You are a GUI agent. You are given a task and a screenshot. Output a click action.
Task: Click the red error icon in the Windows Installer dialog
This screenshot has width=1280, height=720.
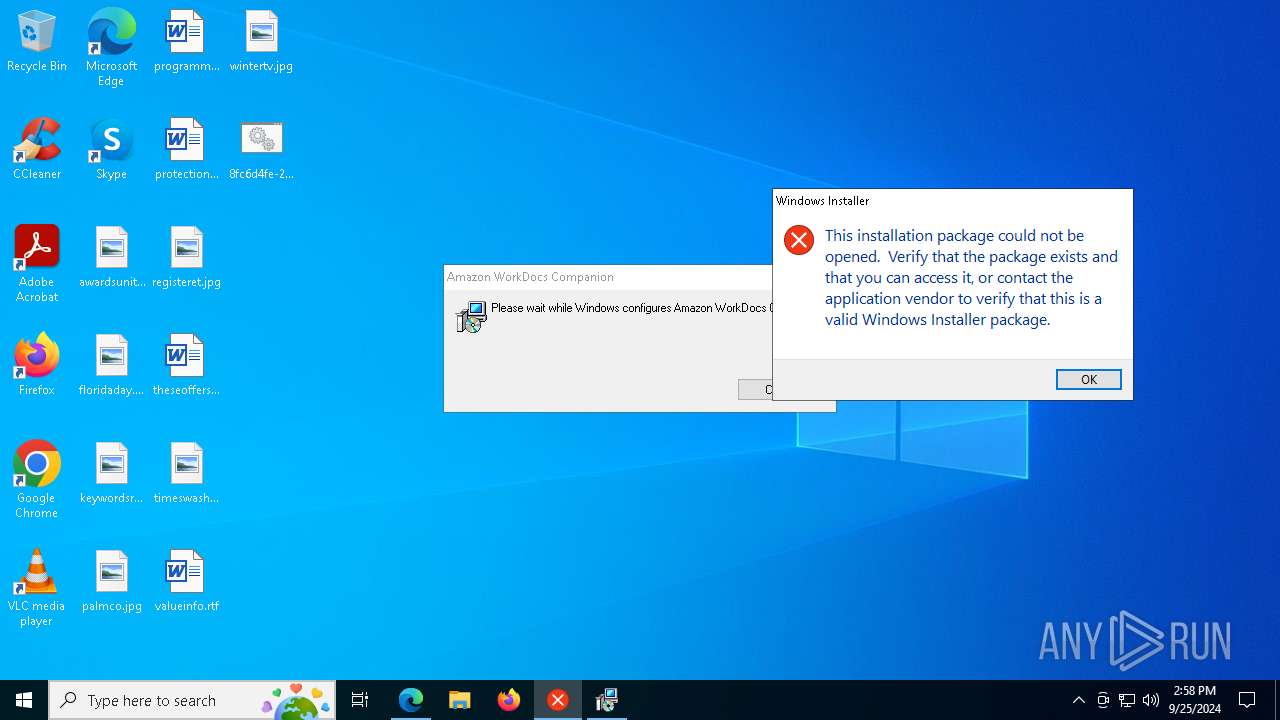(798, 240)
